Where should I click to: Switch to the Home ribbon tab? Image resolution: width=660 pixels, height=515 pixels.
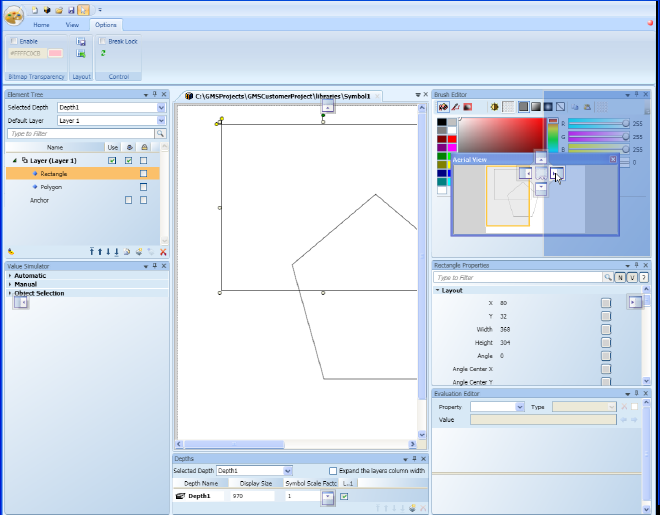pyautogui.click(x=41, y=24)
